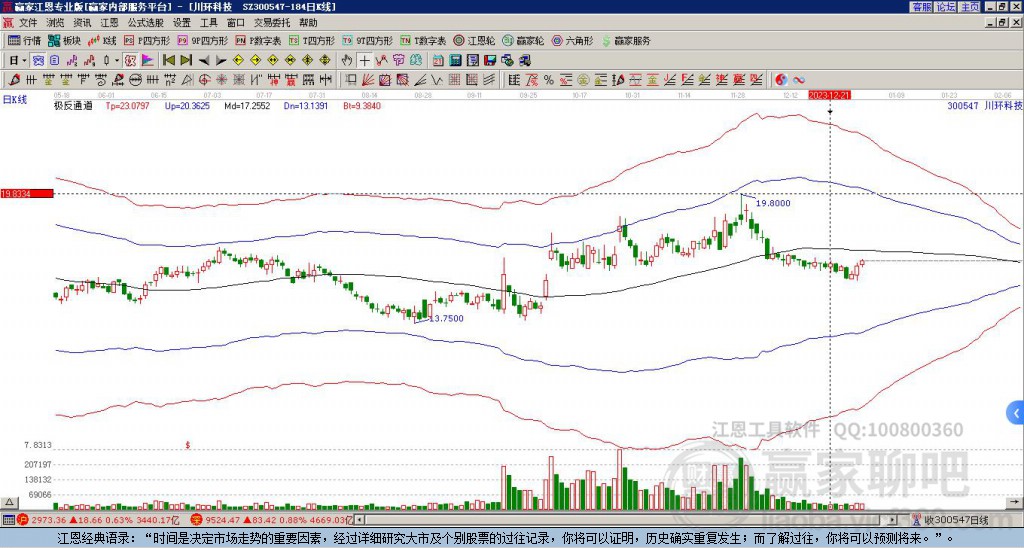Click the 论坛 forum button
This screenshot has width=1024, height=548.
[x=946, y=7]
